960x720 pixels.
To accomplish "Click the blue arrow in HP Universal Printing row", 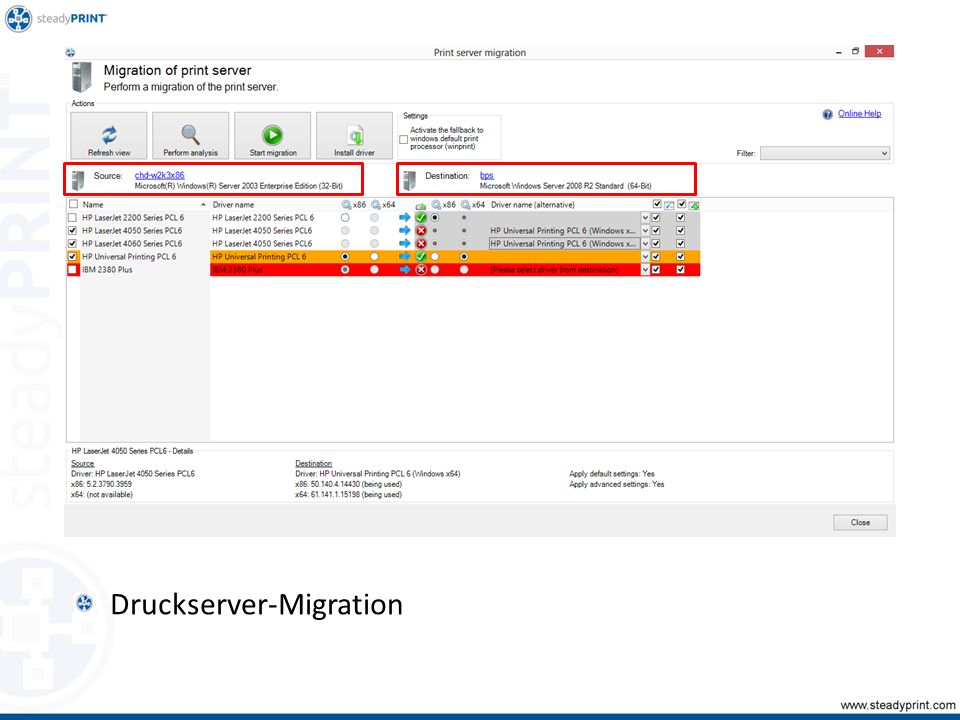I will click(405, 257).
